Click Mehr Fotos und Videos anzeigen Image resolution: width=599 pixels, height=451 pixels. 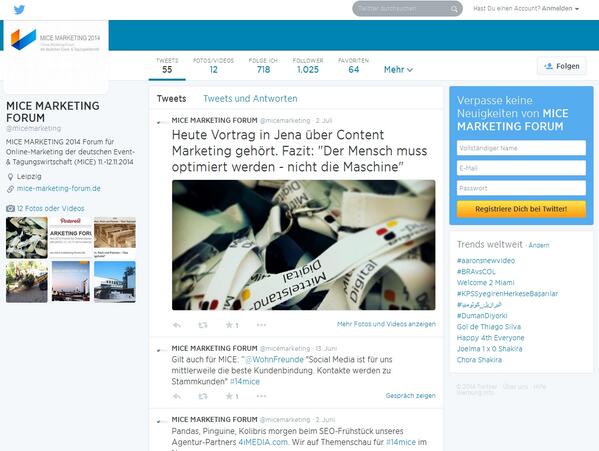click(x=386, y=324)
